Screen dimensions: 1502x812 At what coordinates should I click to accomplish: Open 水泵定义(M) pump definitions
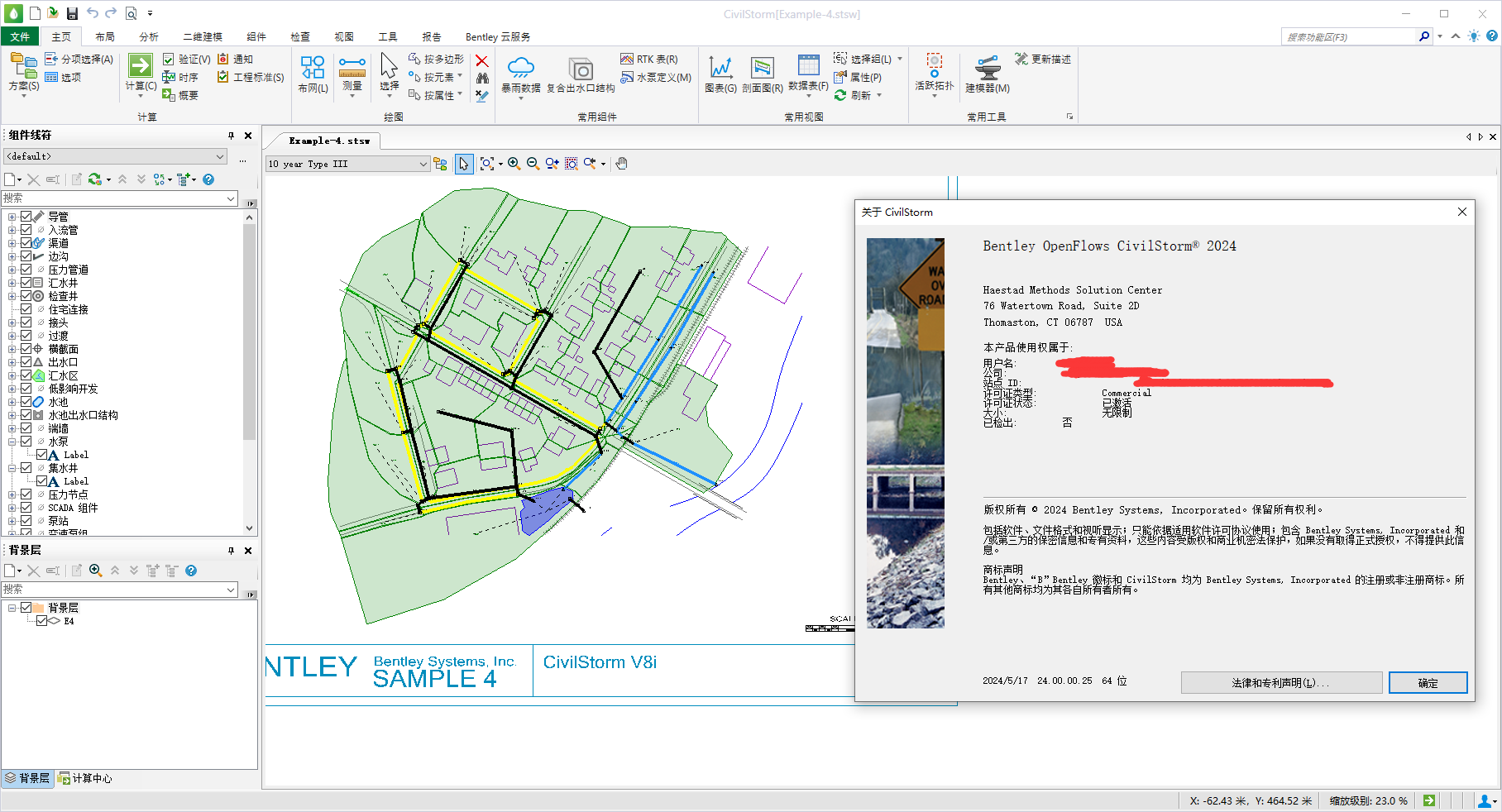(x=656, y=78)
